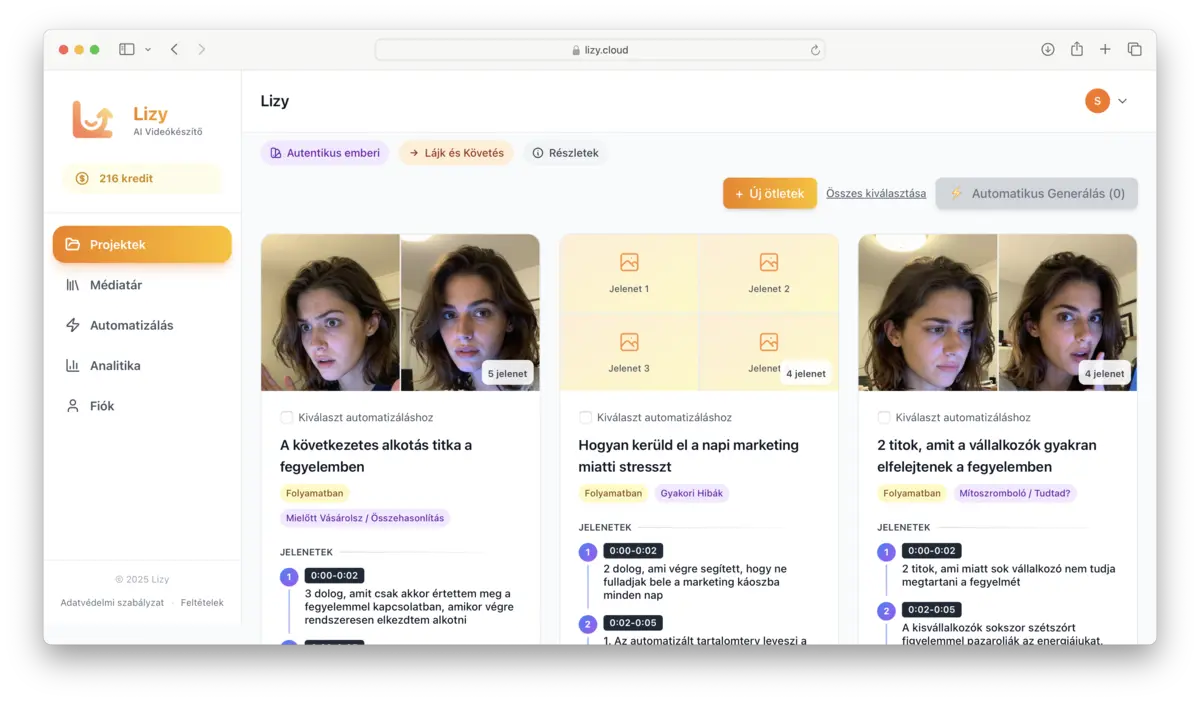
Task: Go back in Safari
Action: coord(174,49)
